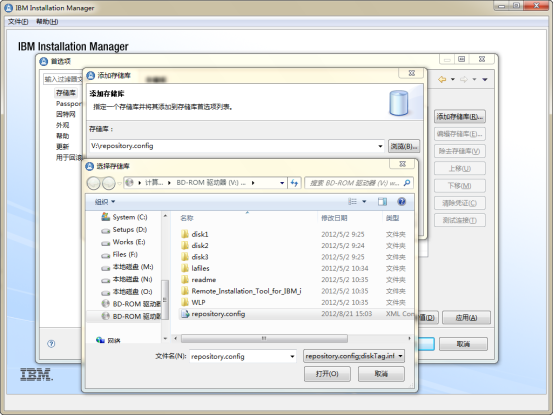This screenshot has height=415, width=553.
Task: Click the 添加存储库(R)... button in Preferences
Action: coord(460,117)
